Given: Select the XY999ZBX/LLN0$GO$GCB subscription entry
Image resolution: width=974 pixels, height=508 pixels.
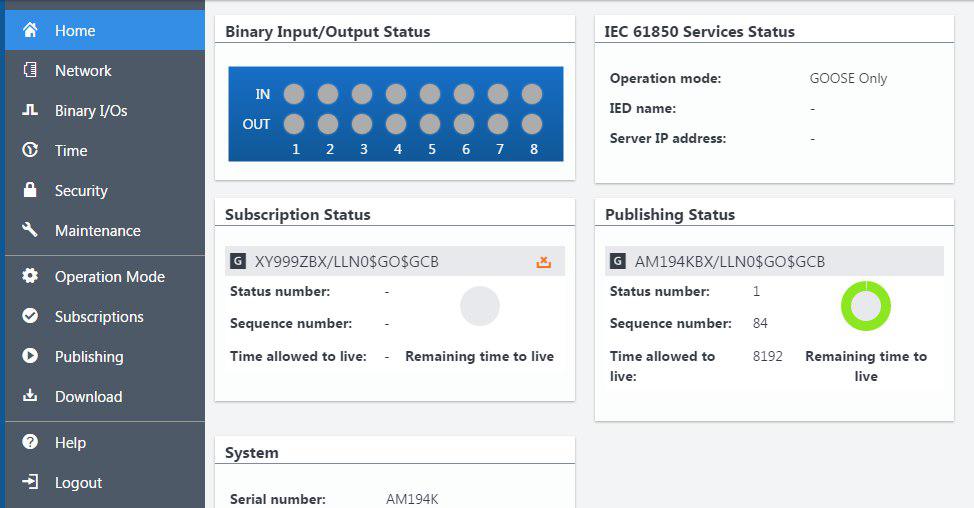Looking at the screenshot, I should click(346, 262).
